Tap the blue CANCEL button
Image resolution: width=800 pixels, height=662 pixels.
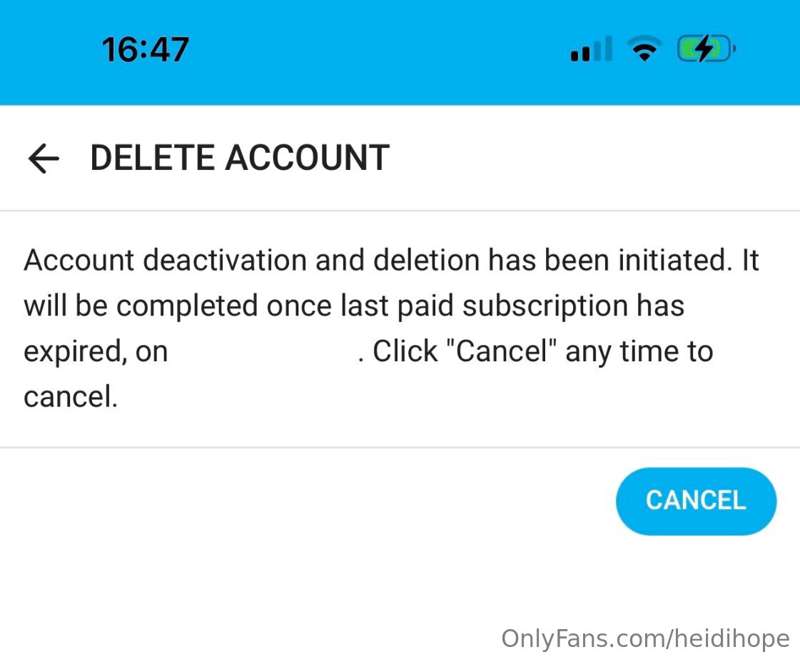pyautogui.click(x=696, y=501)
